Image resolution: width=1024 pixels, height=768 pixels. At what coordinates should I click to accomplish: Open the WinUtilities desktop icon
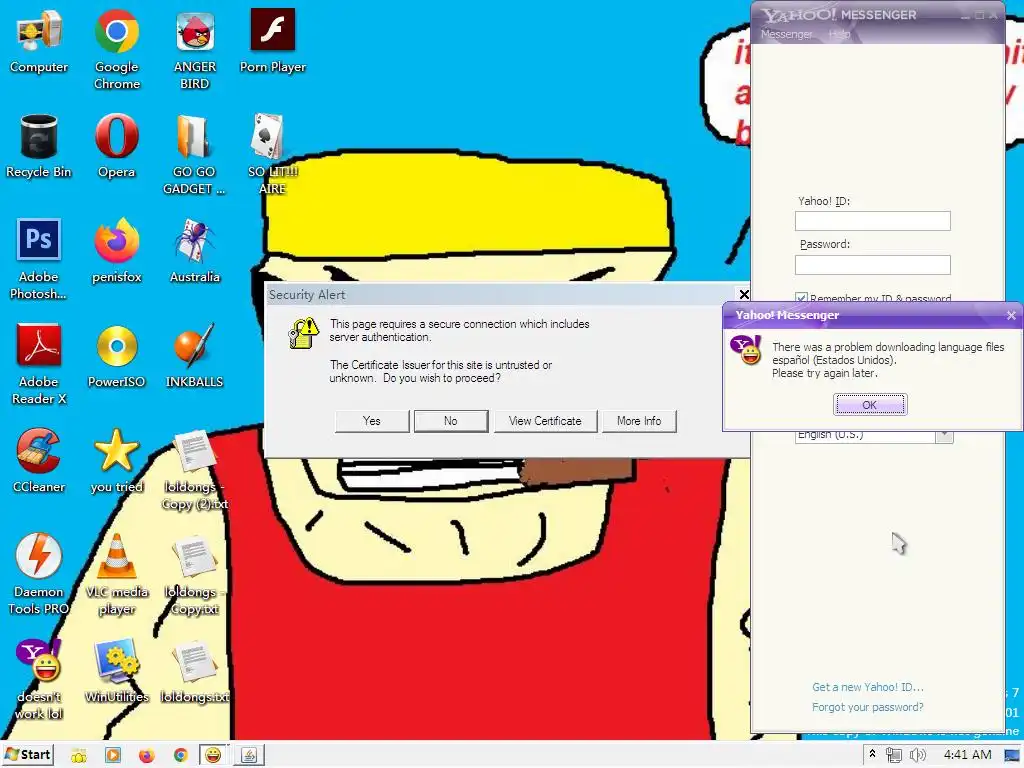pyautogui.click(x=116, y=671)
